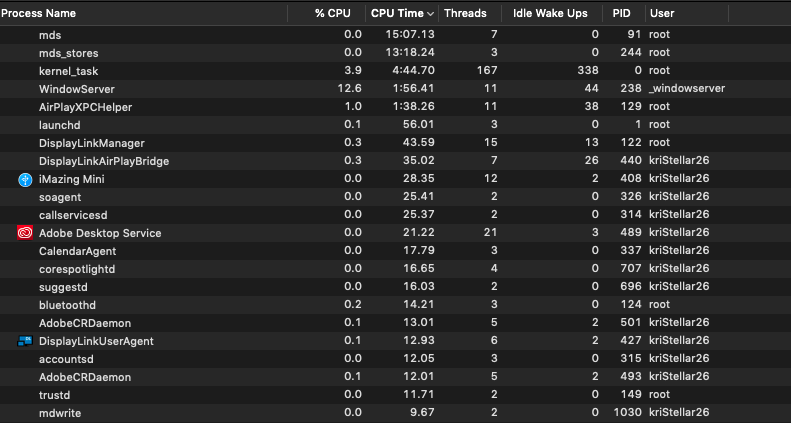
Task: Select the mdwrite process row
Action: 396,413
